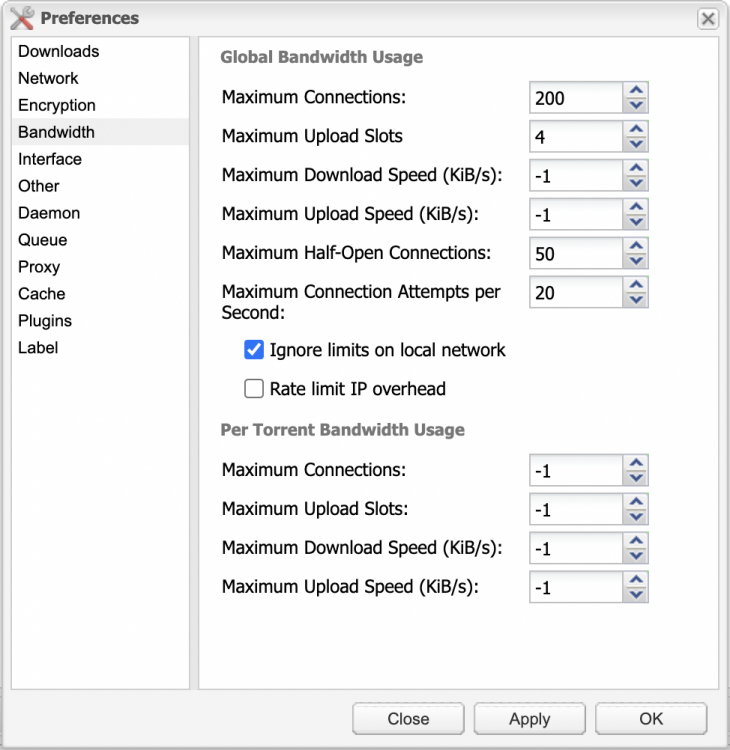Increase global Maximum Connections with up arrow
The image size is (730, 750).
click(x=636, y=90)
